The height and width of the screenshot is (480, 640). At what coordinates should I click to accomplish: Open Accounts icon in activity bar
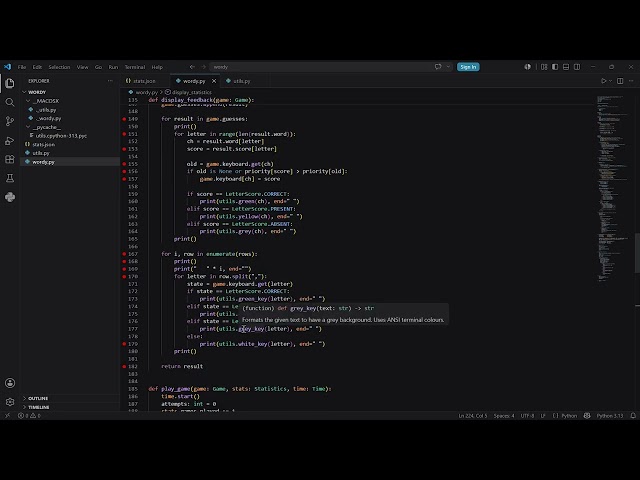tap(10, 383)
